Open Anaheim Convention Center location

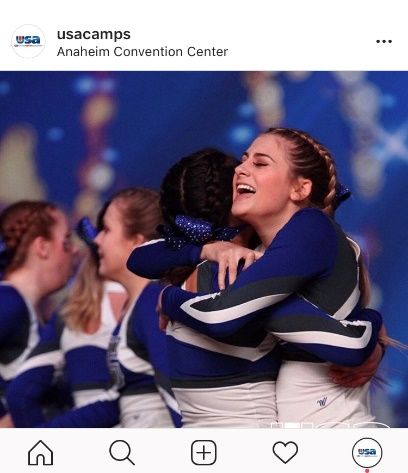[x=142, y=52]
